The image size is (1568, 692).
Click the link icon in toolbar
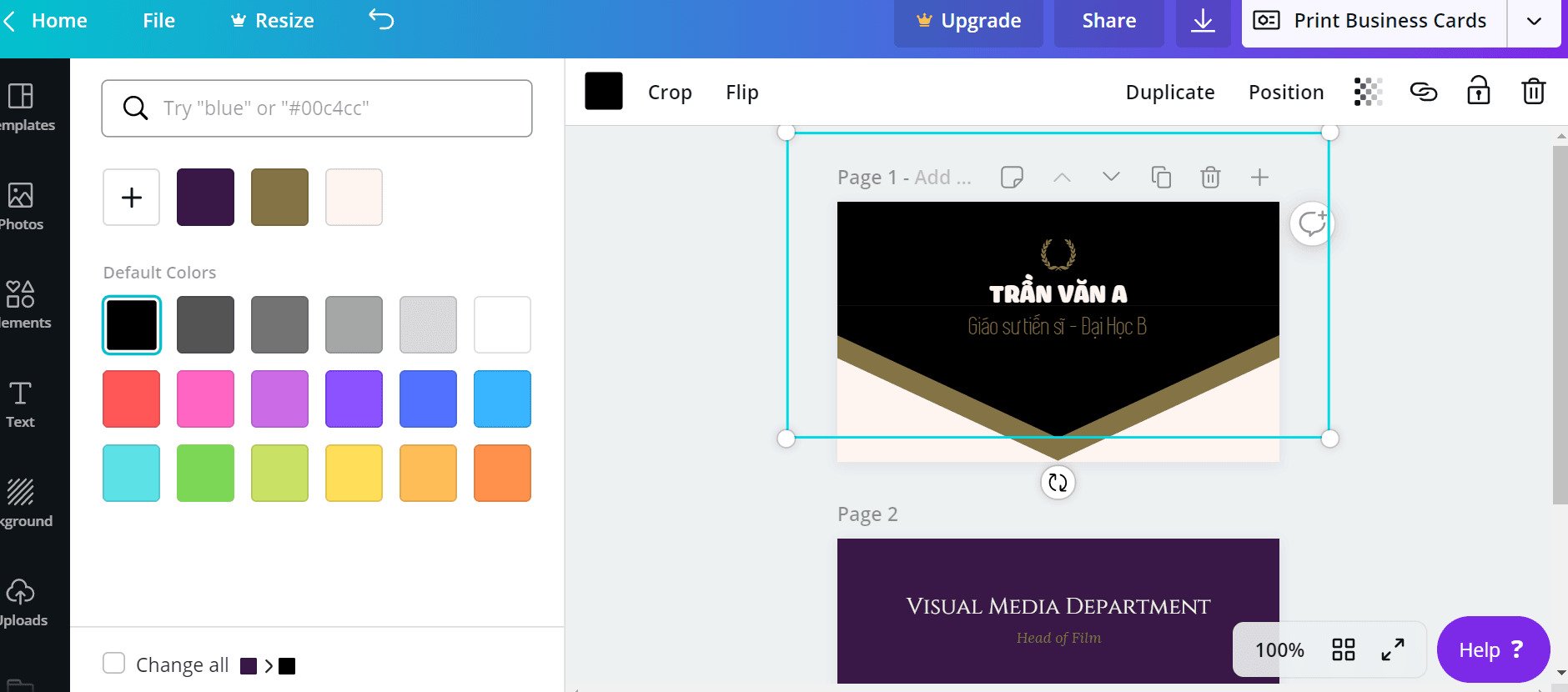coord(1424,92)
